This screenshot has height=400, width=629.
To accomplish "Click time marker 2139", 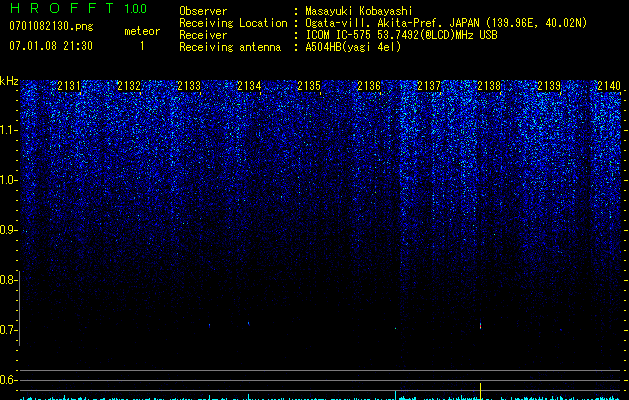I will (x=549, y=85).
